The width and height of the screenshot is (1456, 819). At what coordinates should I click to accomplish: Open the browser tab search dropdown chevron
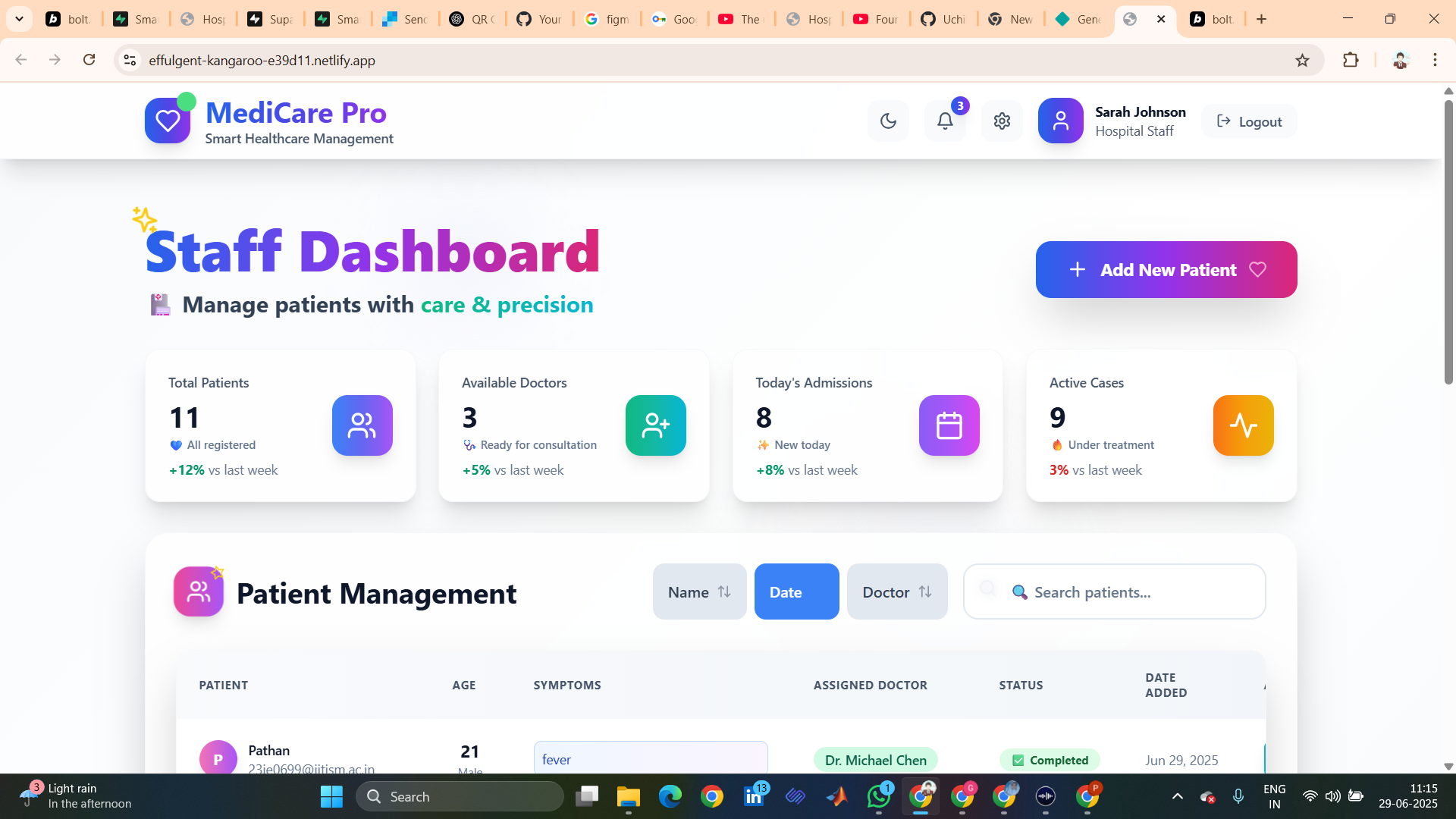coord(19,19)
